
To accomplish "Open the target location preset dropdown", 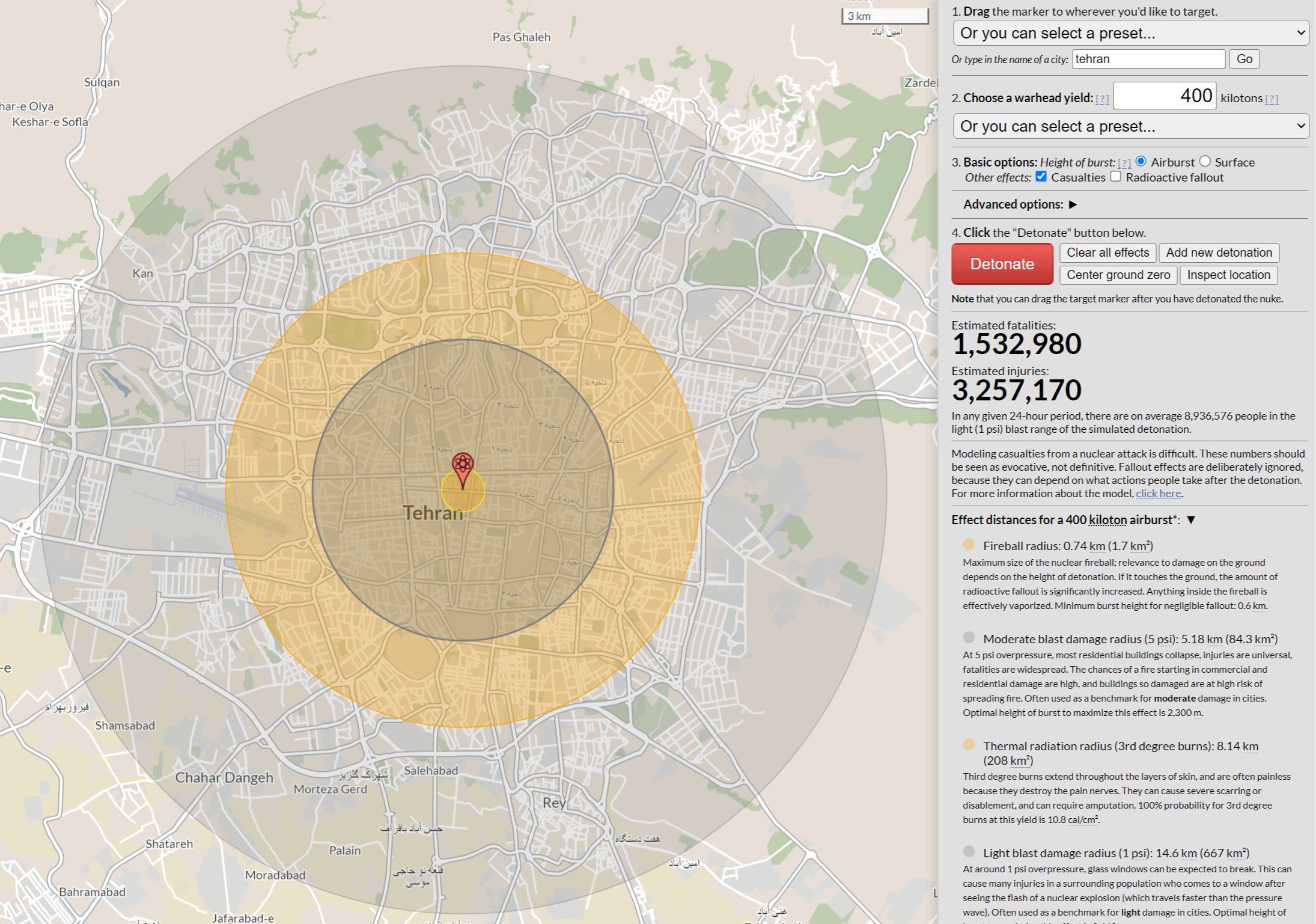I will (x=1131, y=33).
